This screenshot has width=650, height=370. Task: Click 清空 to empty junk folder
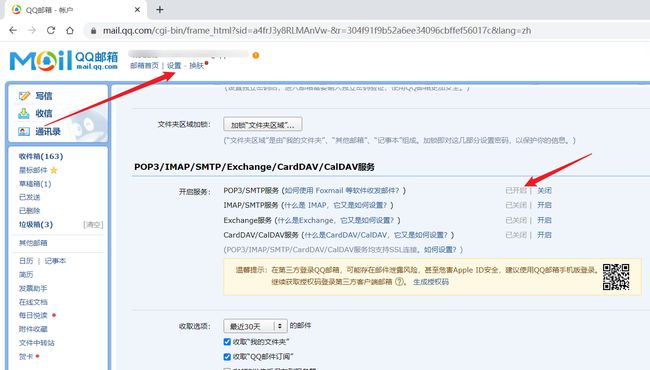point(93,225)
